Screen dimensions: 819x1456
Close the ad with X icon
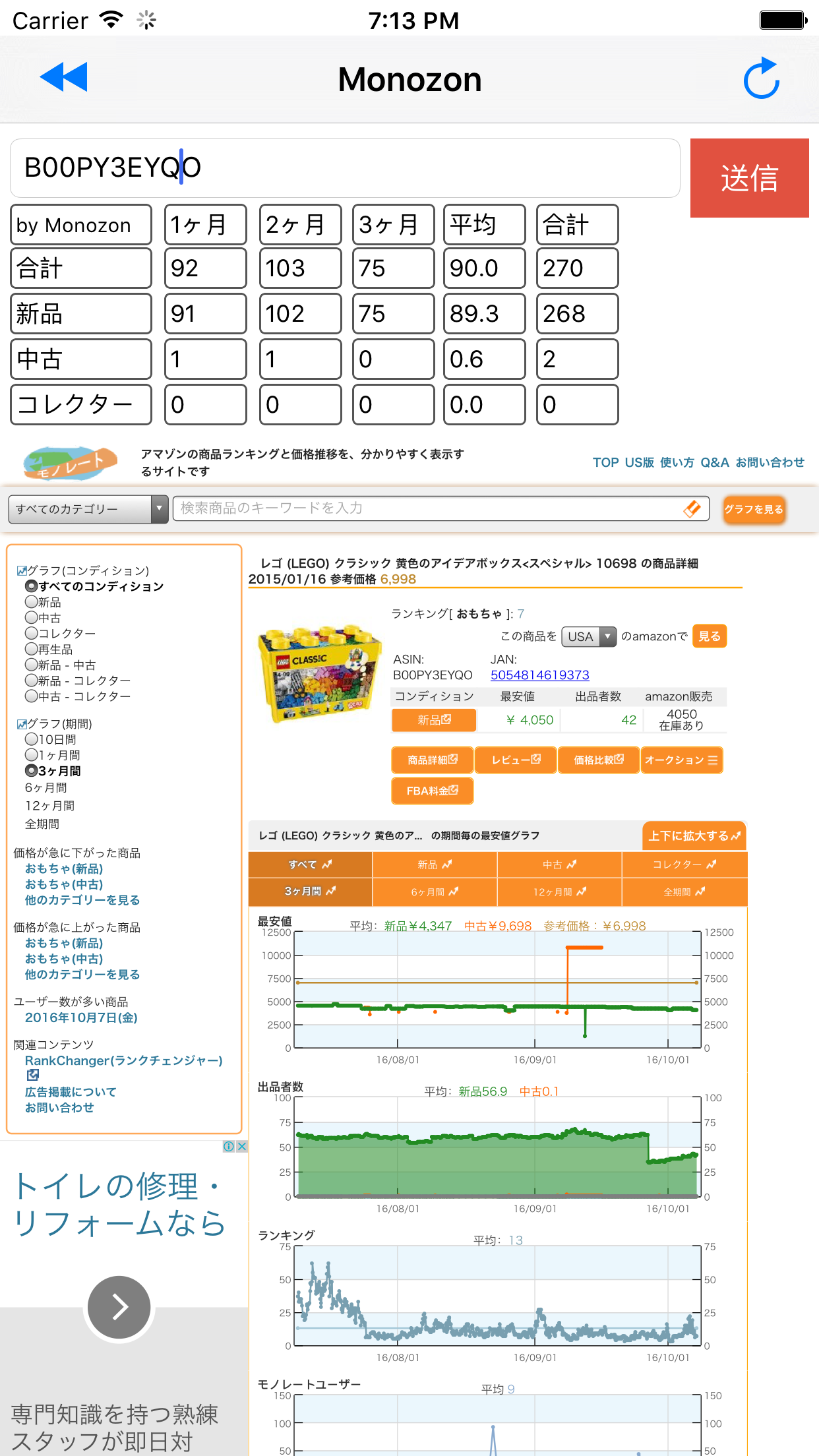(x=242, y=1147)
